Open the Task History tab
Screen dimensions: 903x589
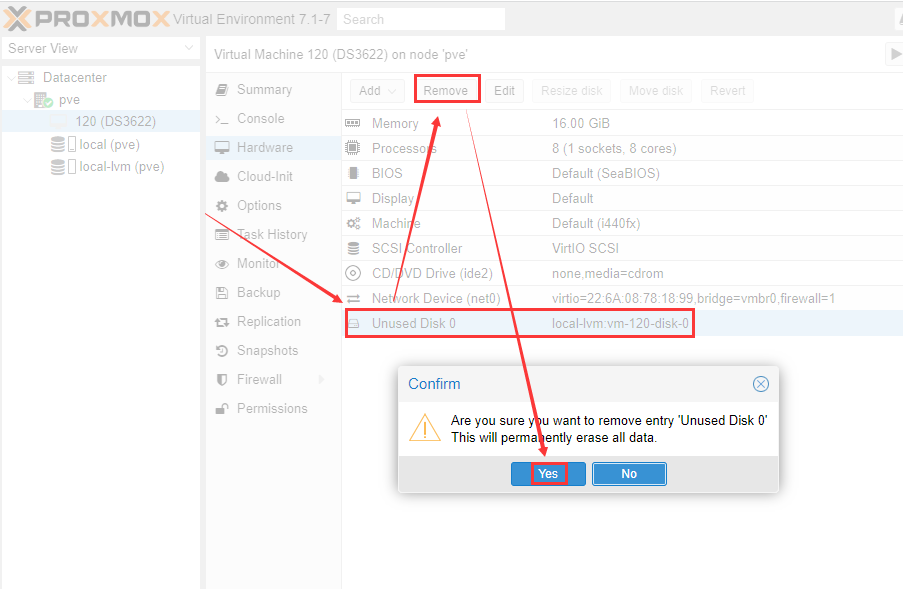(x=274, y=234)
